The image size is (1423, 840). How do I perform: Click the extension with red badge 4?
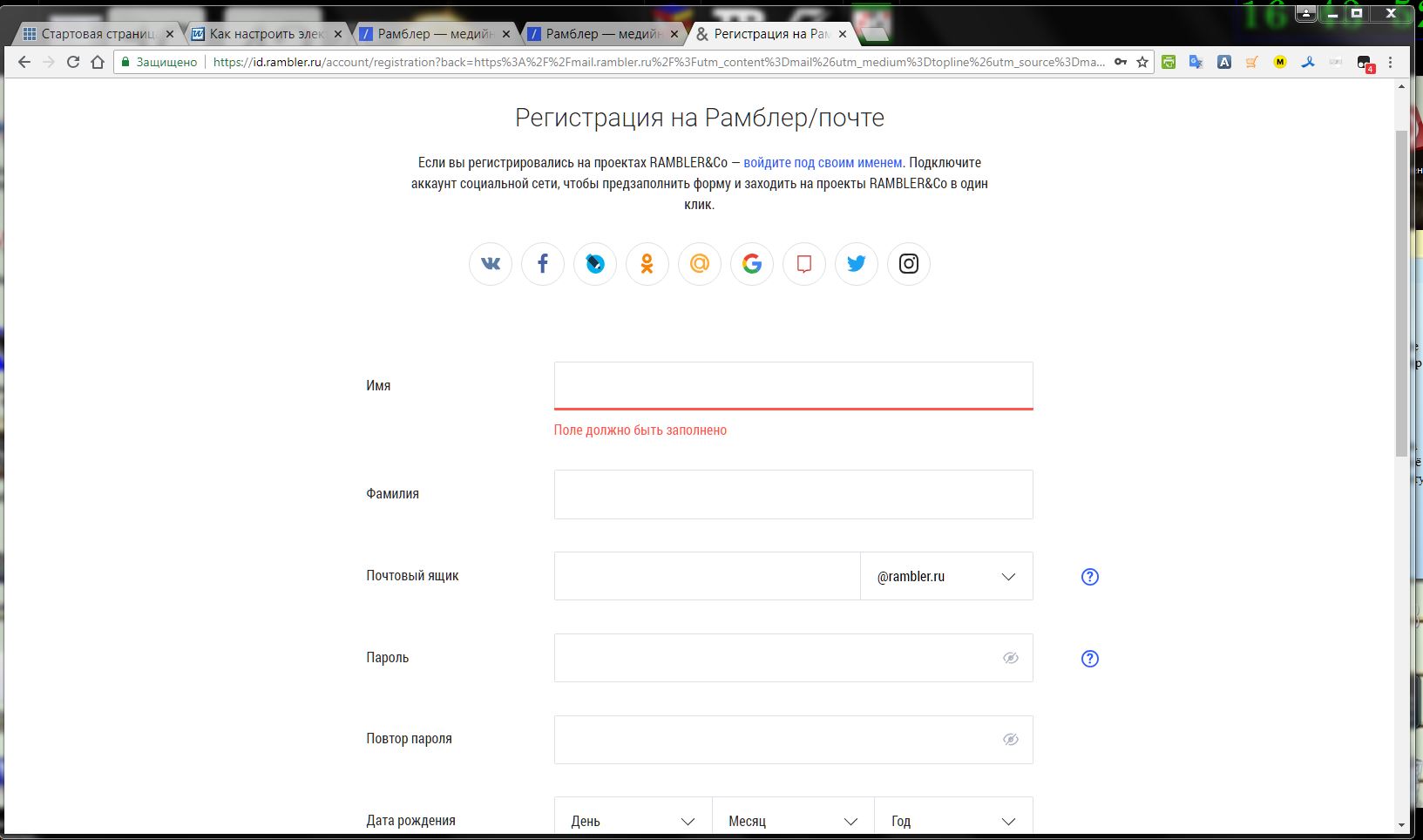tap(1365, 63)
